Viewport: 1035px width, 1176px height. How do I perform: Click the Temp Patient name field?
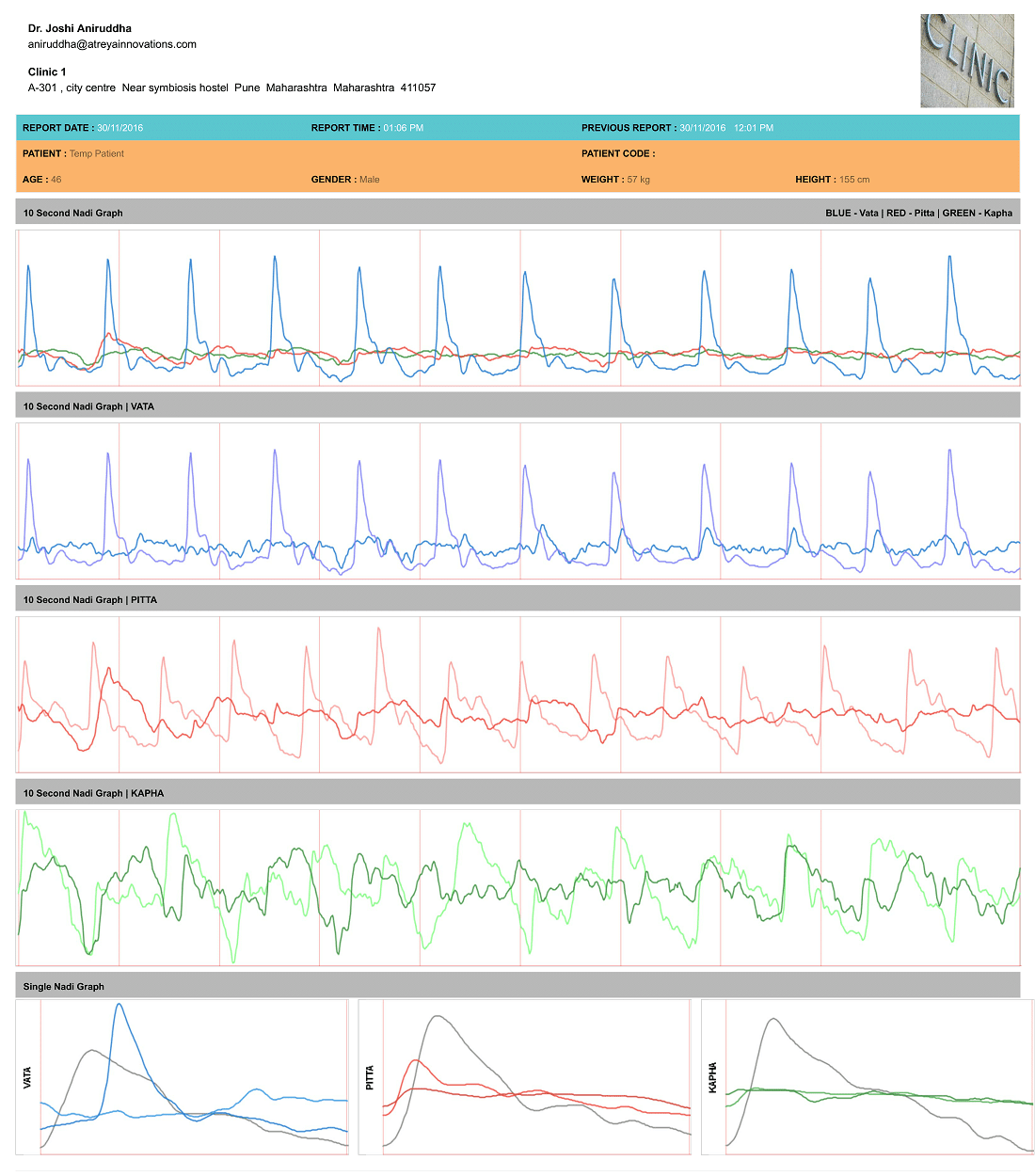point(97,153)
